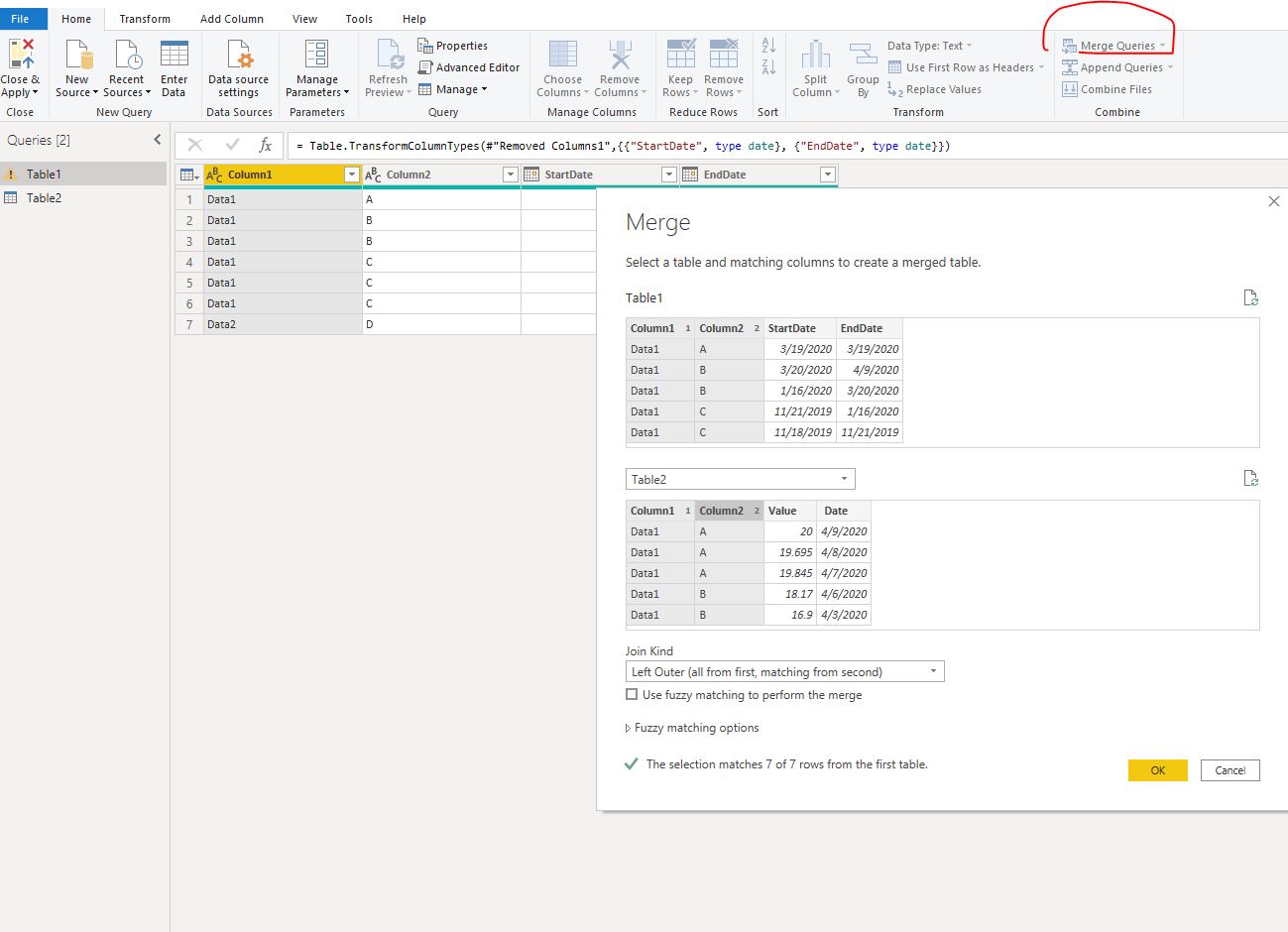Select Table1 in the Queries pane
The image size is (1288, 932).
[83, 174]
